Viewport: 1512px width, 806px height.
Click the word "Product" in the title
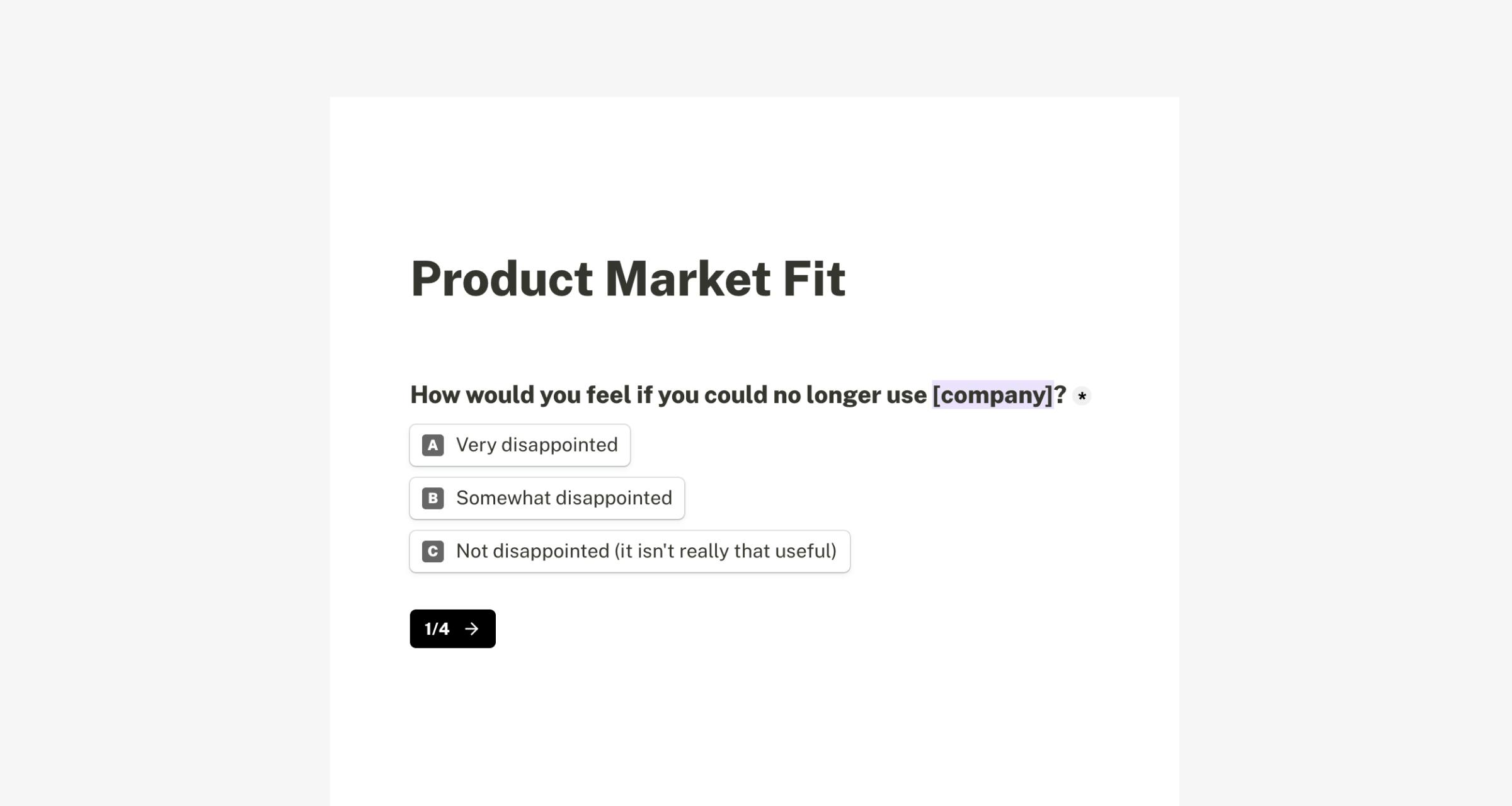(x=501, y=278)
